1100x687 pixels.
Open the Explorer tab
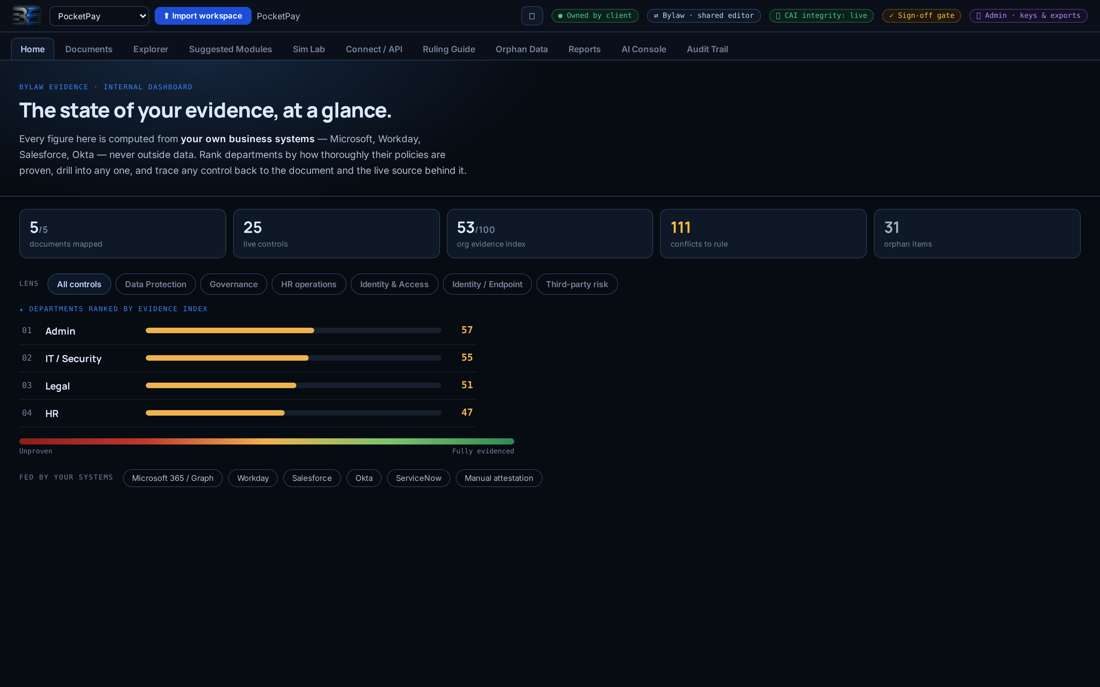coord(151,49)
